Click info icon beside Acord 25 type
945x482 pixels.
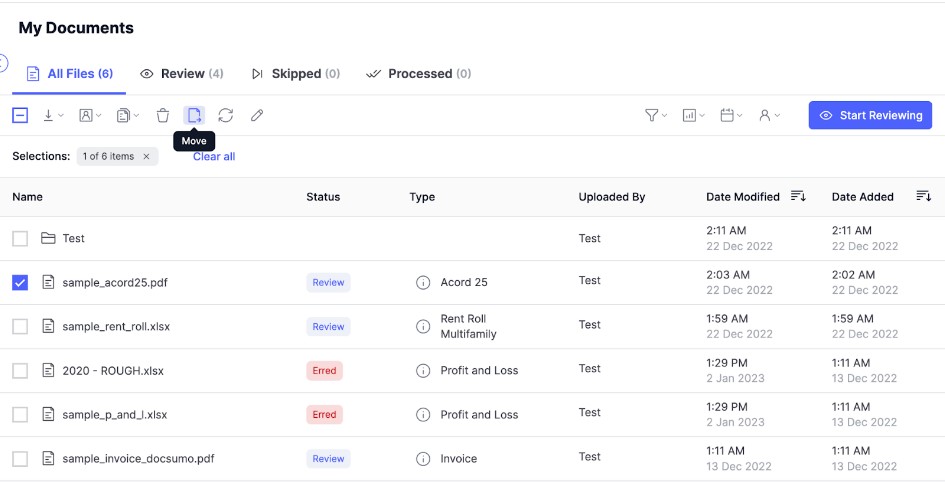[423, 283]
